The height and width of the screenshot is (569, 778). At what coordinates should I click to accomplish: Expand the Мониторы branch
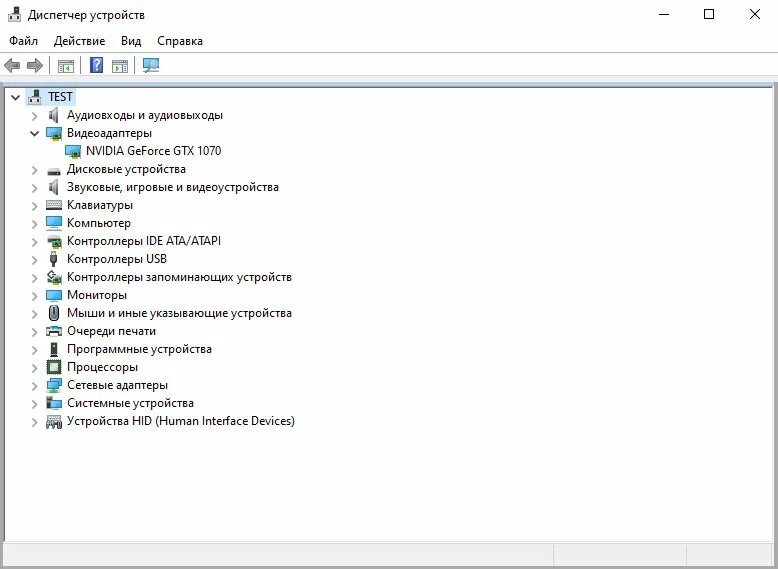point(34,296)
